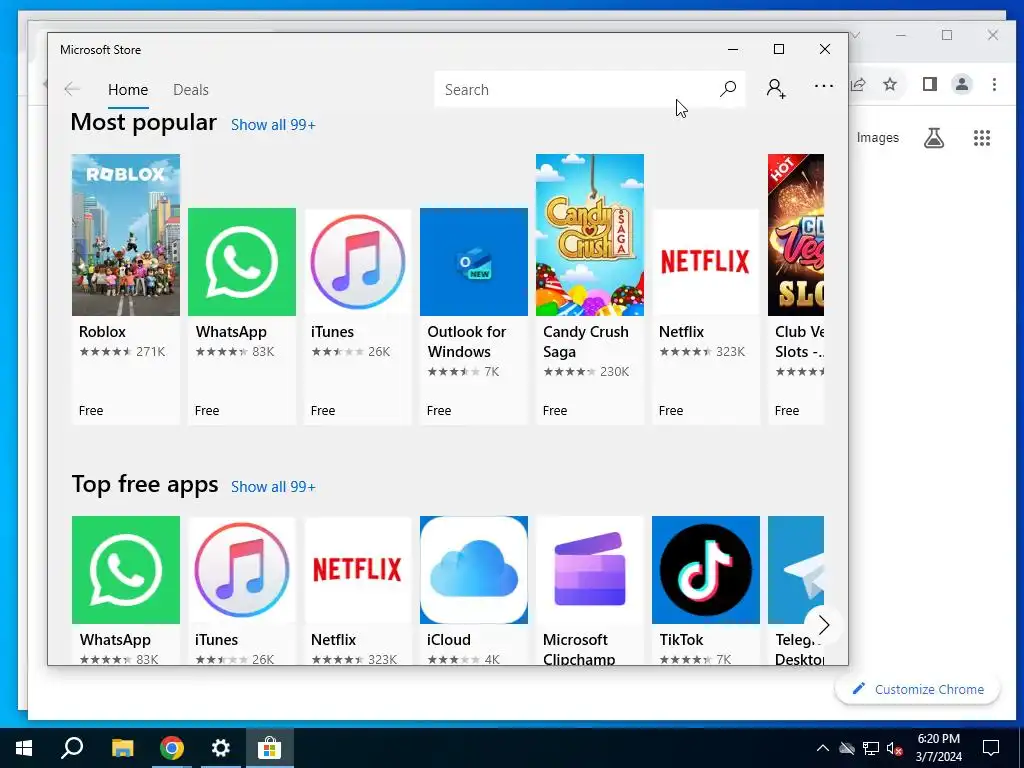Open WhatsApp icon in Top free apps
This screenshot has height=768, width=1024.
pyautogui.click(x=125, y=570)
